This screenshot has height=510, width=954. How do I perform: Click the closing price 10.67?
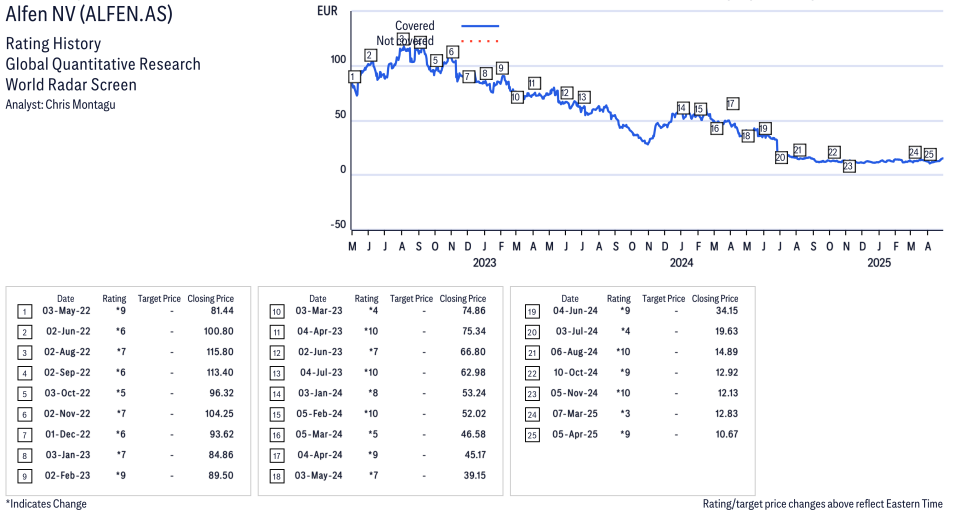[726, 435]
